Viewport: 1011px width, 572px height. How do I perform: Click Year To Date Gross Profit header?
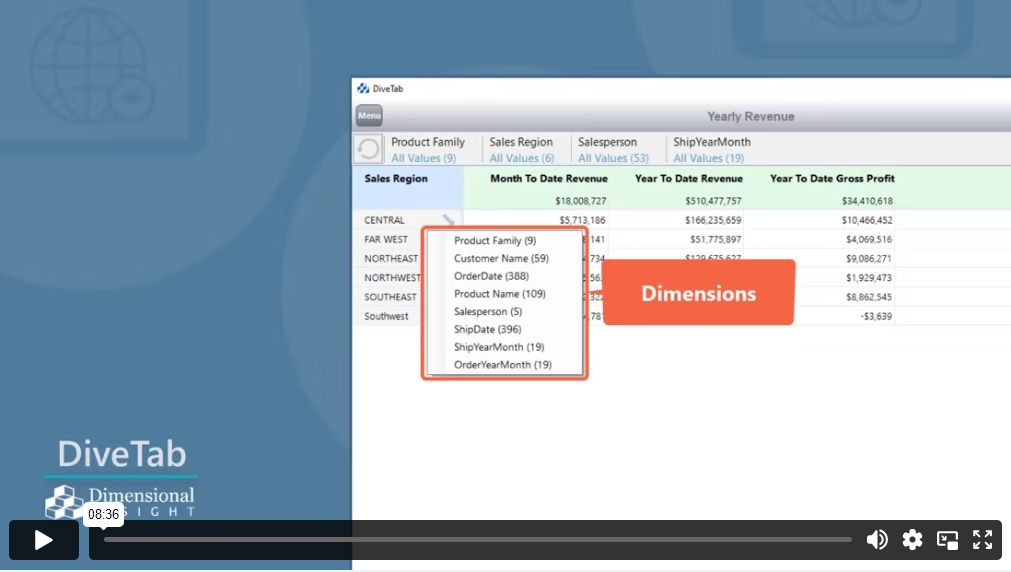(x=832, y=179)
